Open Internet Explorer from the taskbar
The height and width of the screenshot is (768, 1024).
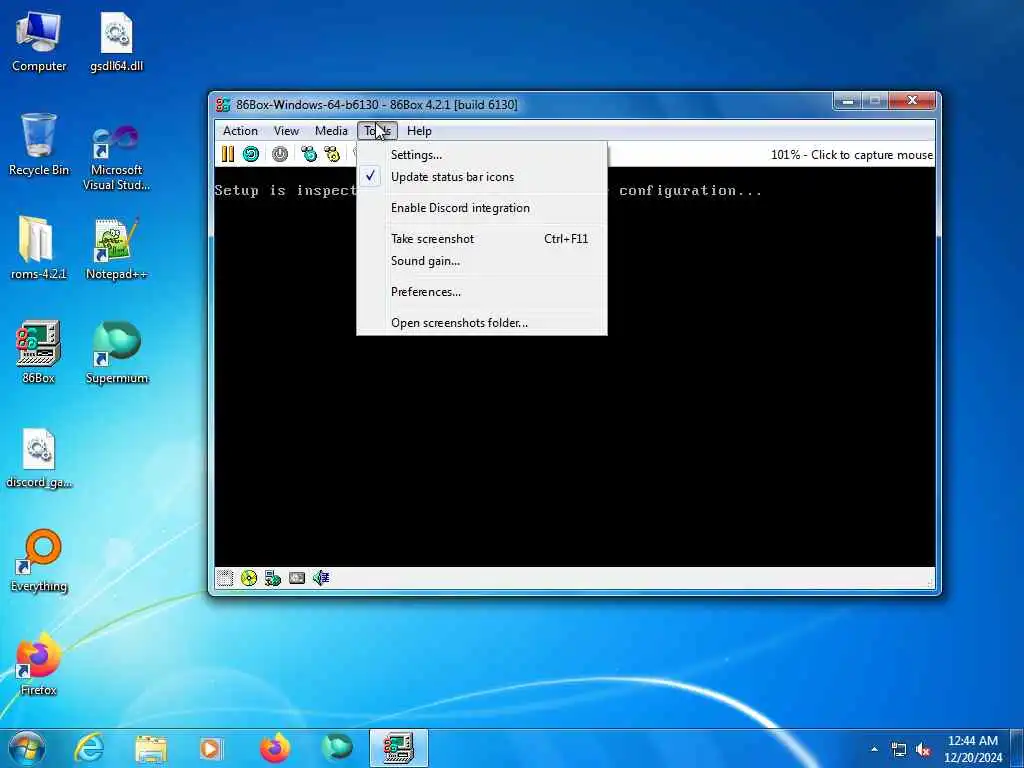[x=89, y=748]
